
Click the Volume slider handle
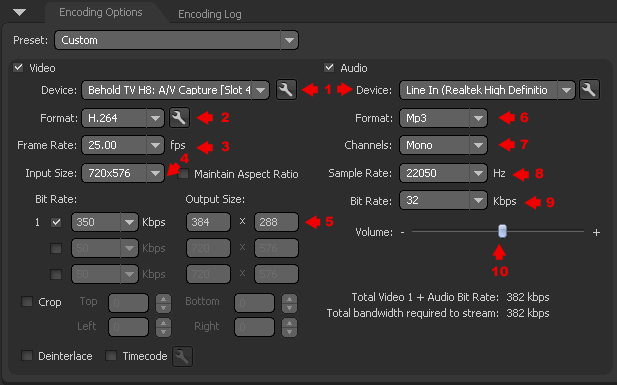click(x=502, y=231)
